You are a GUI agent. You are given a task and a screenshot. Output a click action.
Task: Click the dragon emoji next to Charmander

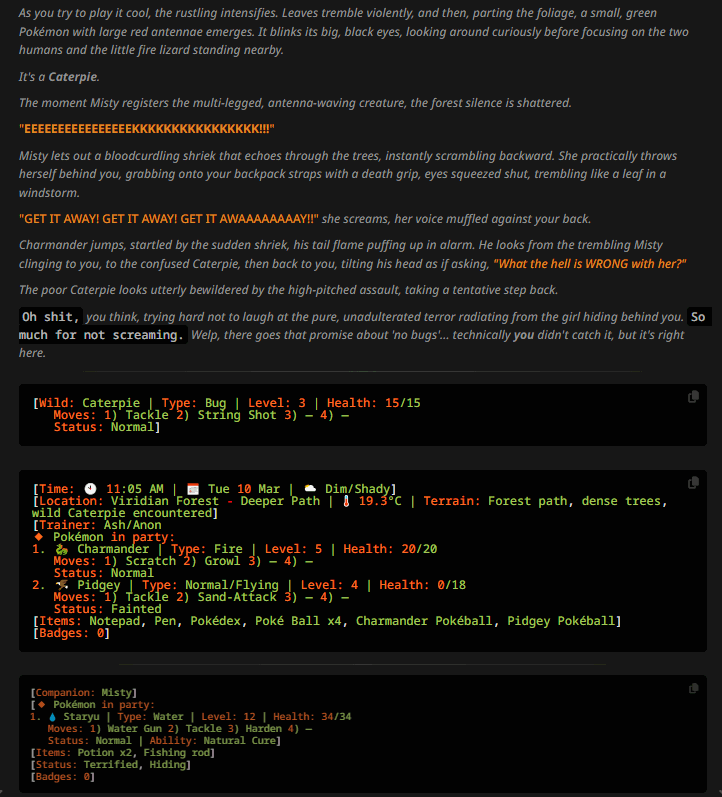pos(62,549)
